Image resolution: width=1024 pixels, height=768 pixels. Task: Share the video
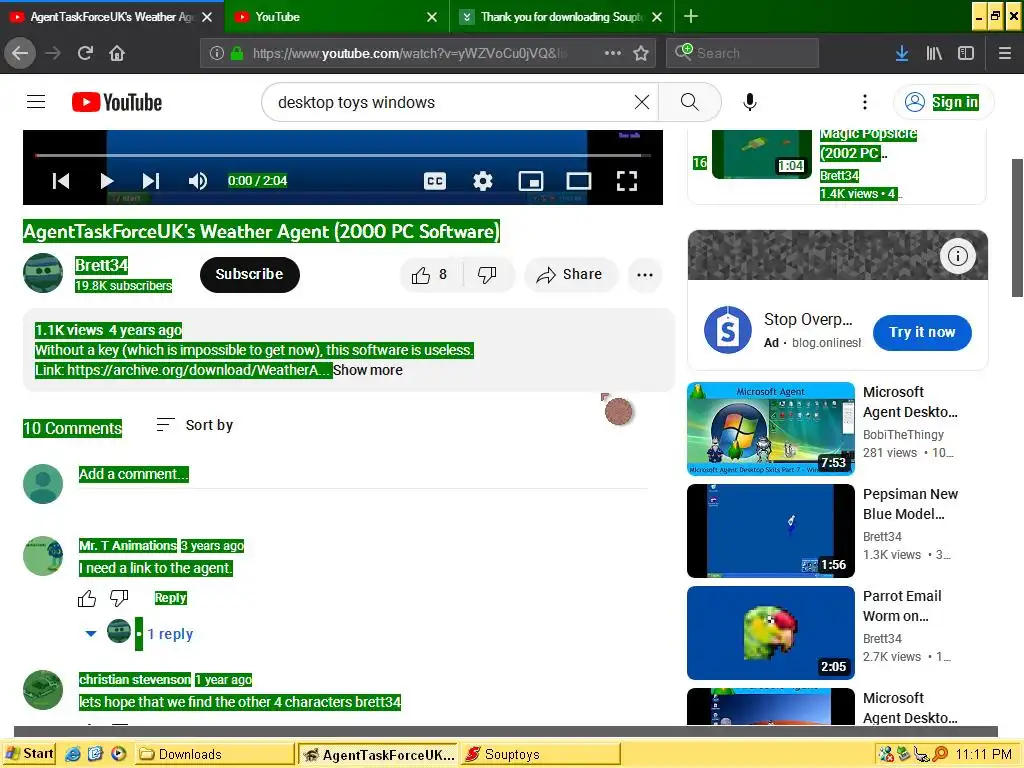[x=570, y=275]
